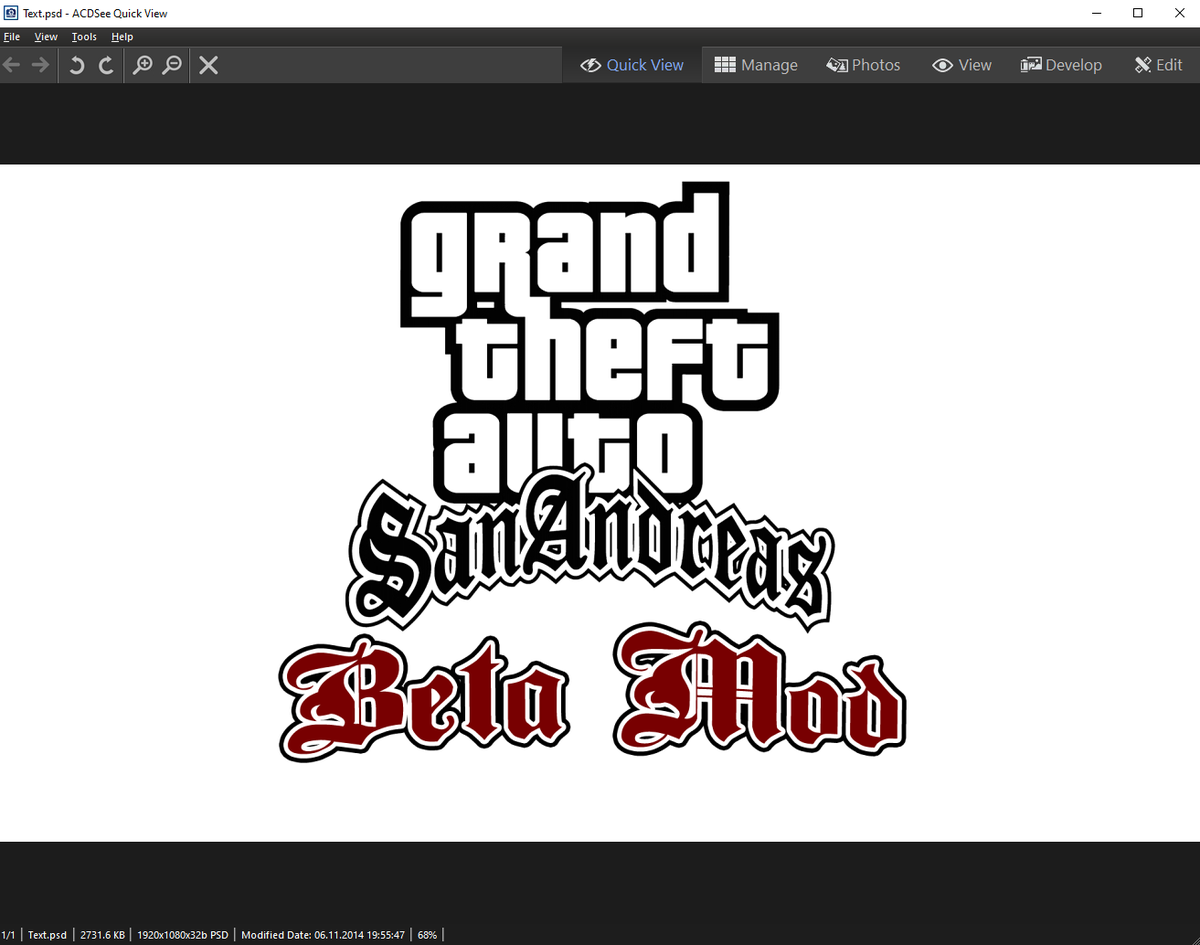Viewport: 1200px width, 945px height.
Task: Click the 68% zoom level in status bar
Action: pos(427,935)
